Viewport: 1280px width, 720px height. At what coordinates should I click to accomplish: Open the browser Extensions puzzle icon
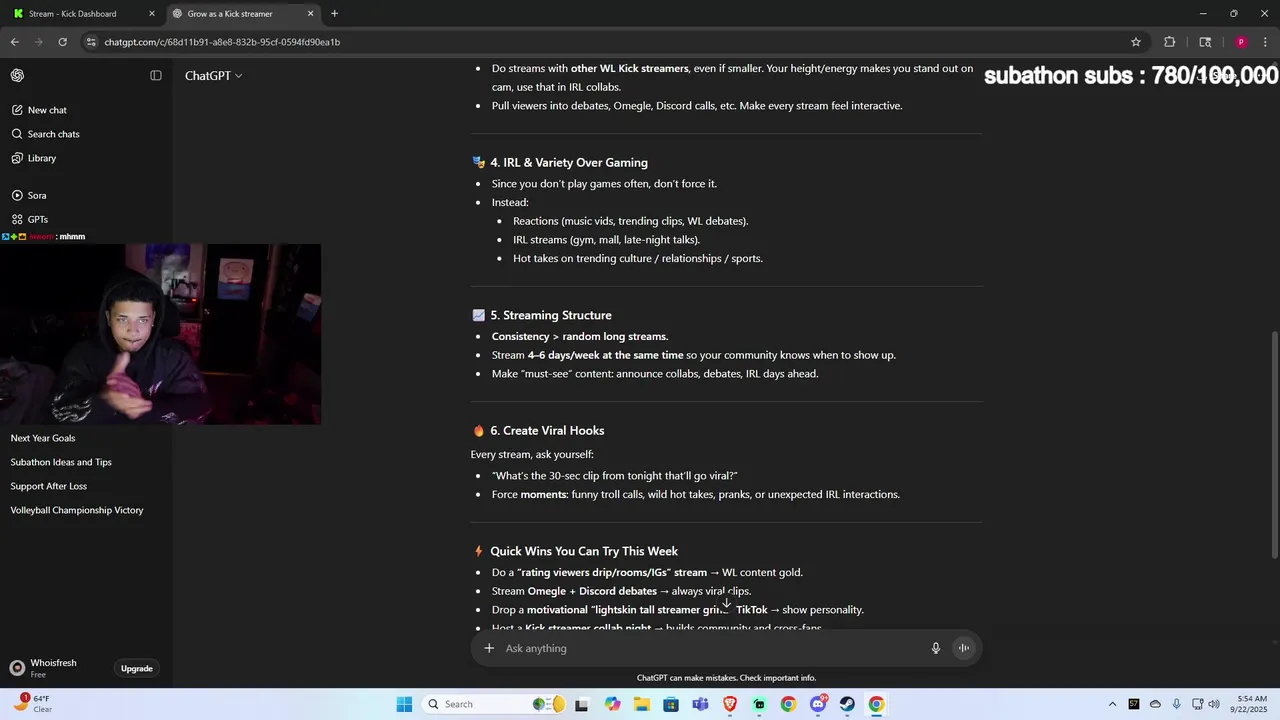(1169, 42)
